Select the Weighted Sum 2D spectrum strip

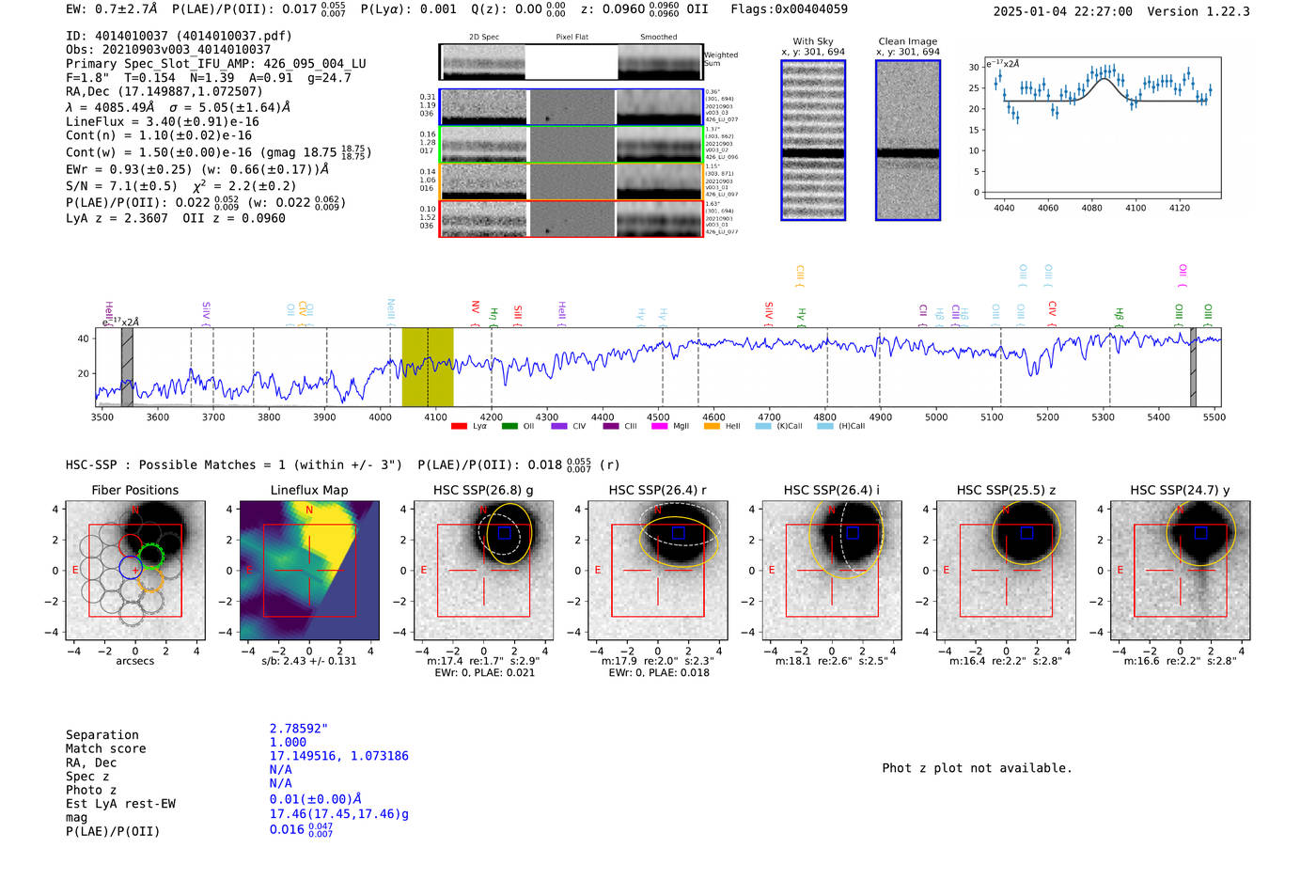point(572,62)
